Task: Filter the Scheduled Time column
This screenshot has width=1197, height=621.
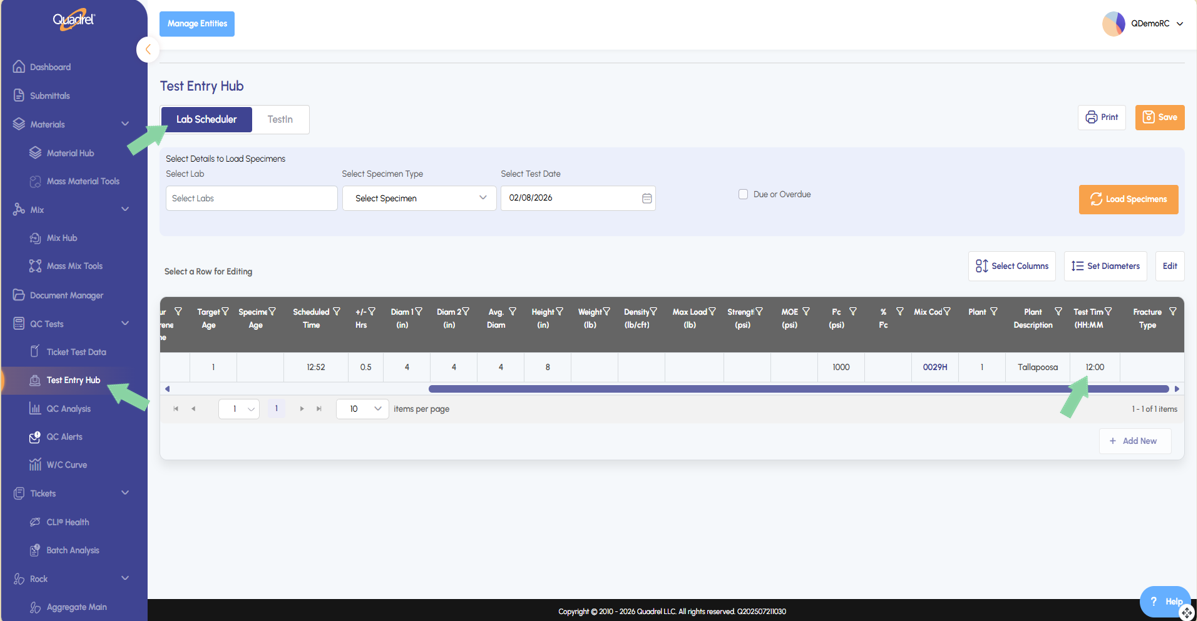Action: pos(337,312)
